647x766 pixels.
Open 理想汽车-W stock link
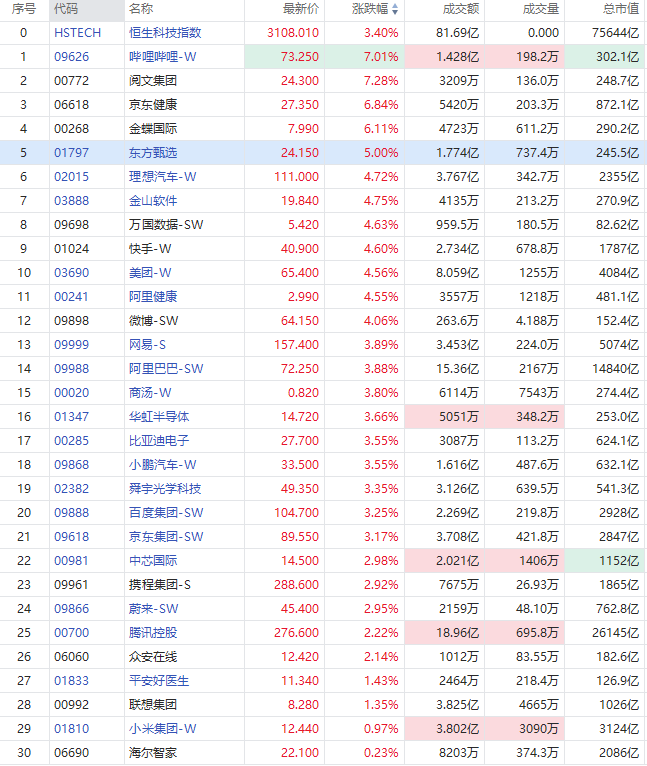162,176
